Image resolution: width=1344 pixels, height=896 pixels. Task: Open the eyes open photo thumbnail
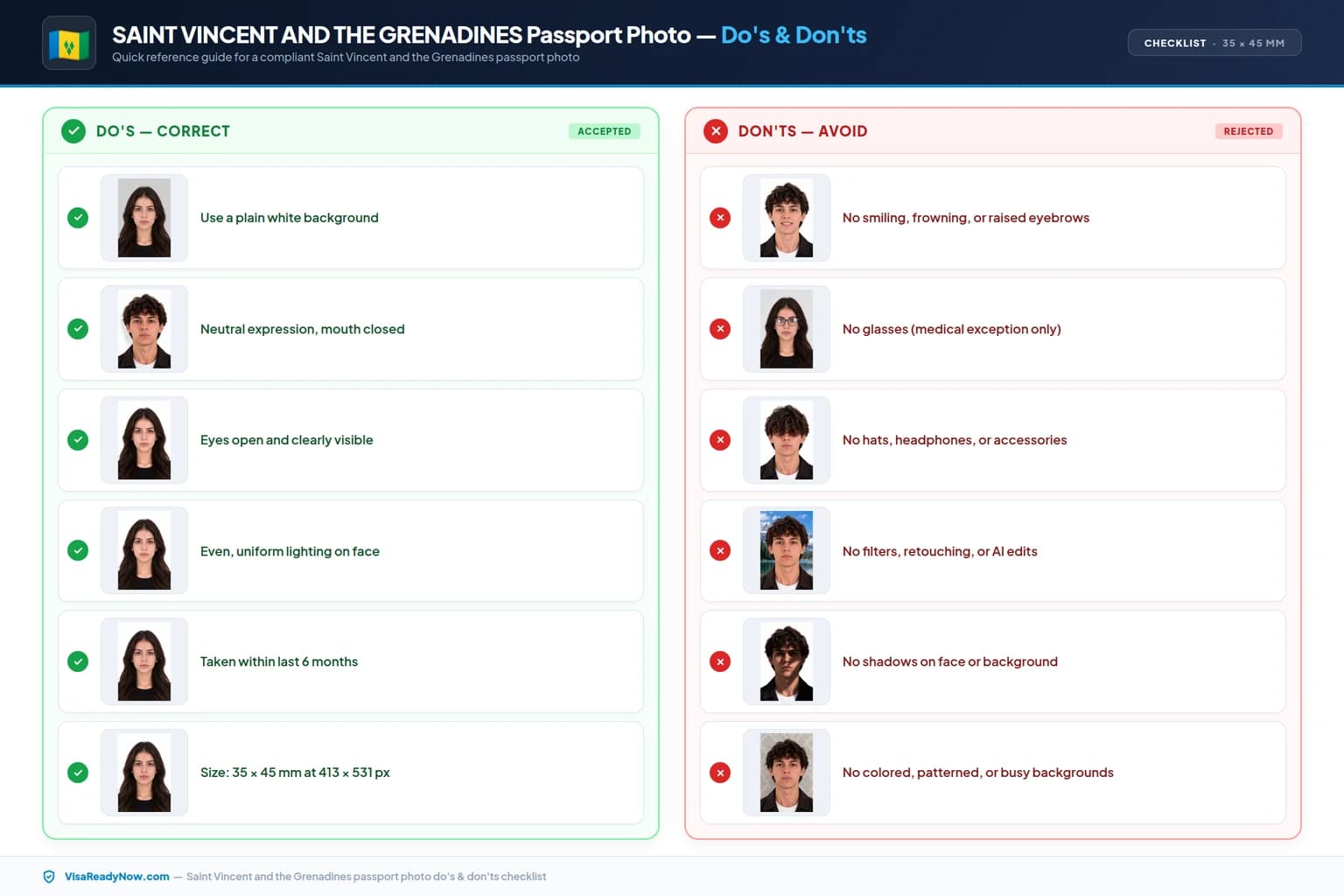tap(144, 440)
